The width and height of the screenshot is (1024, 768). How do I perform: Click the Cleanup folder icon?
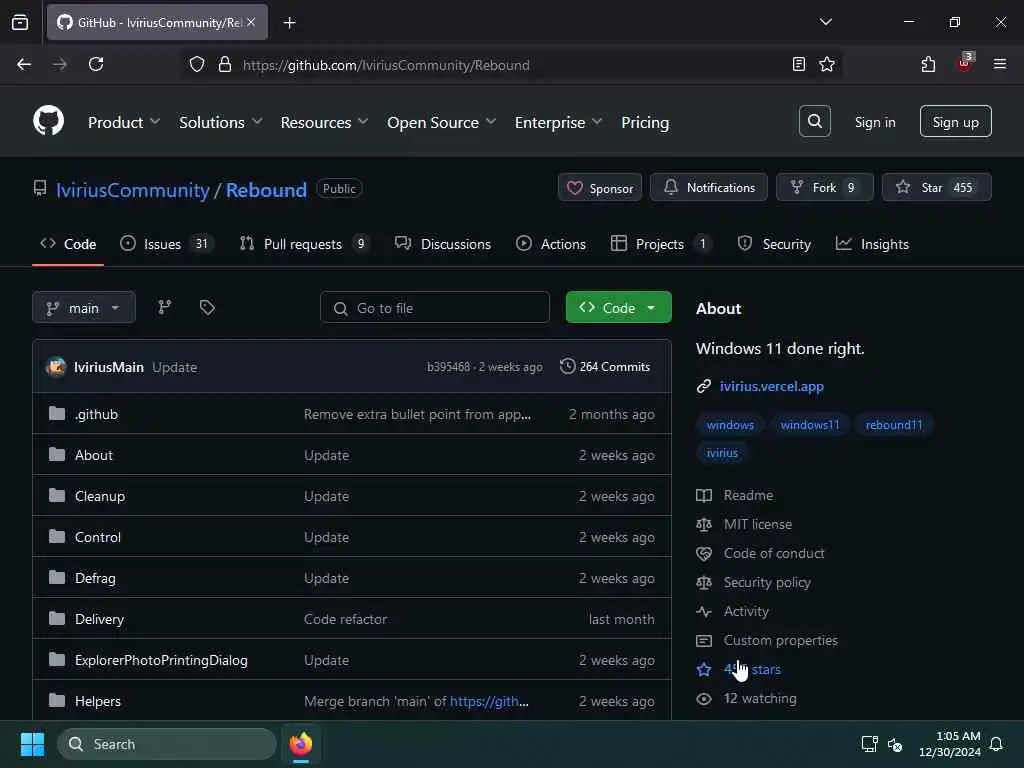[57, 496]
